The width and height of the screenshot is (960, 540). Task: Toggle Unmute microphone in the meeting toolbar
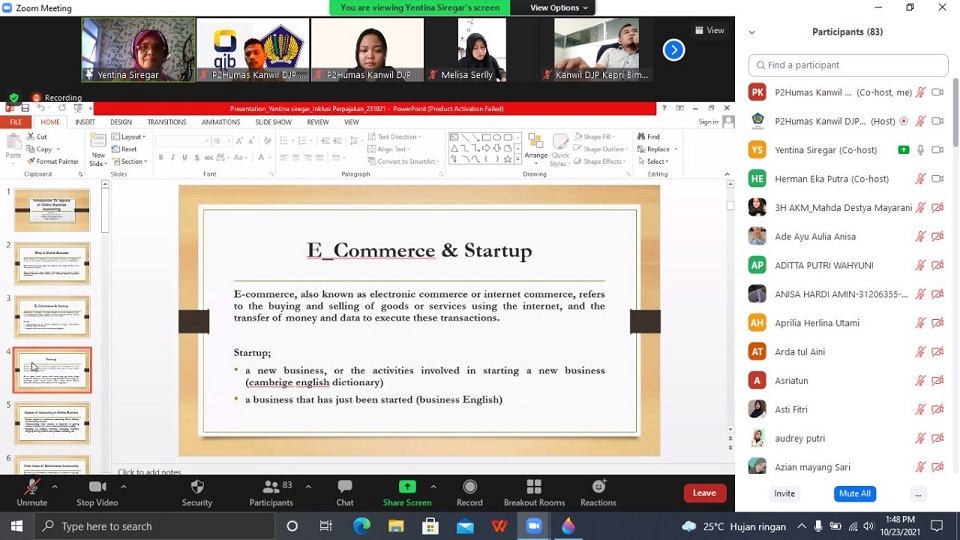(x=32, y=488)
